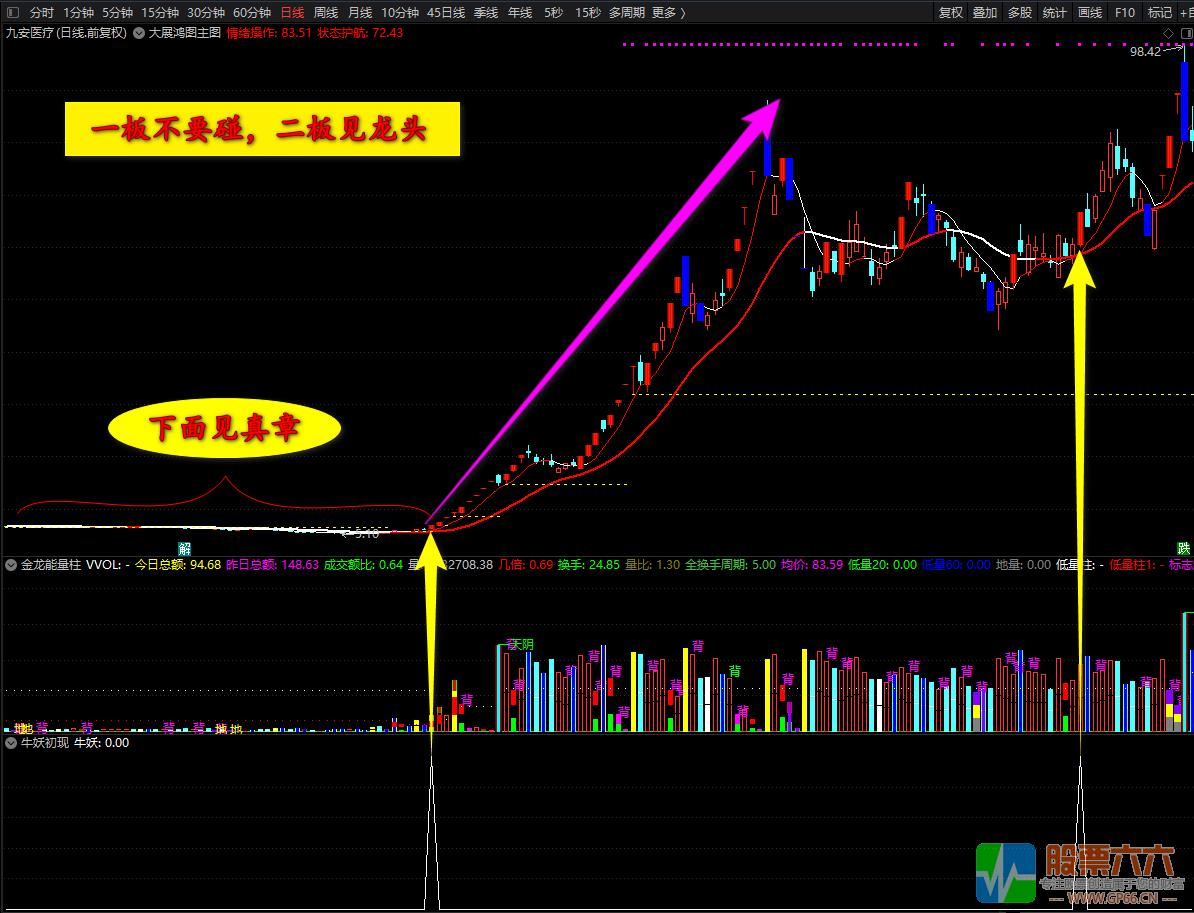The width and height of the screenshot is (1194, 913).
Task: Toggle the side panel icon at top-right
Action: [x=1185, y=33]
